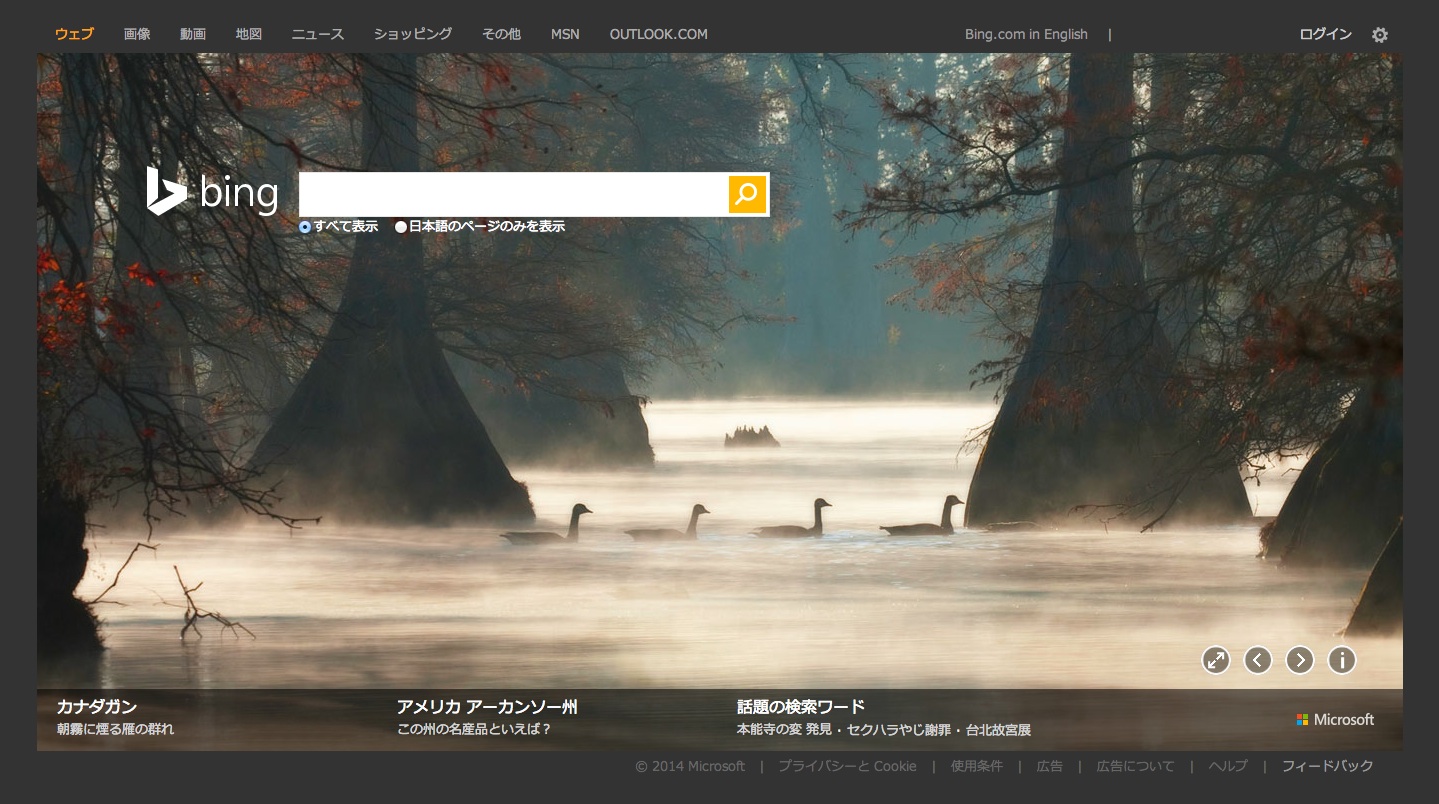The height and width of the screenshot is (804, 1439).
Task: Click inside the Bing search box
Action: pos(512,194)
